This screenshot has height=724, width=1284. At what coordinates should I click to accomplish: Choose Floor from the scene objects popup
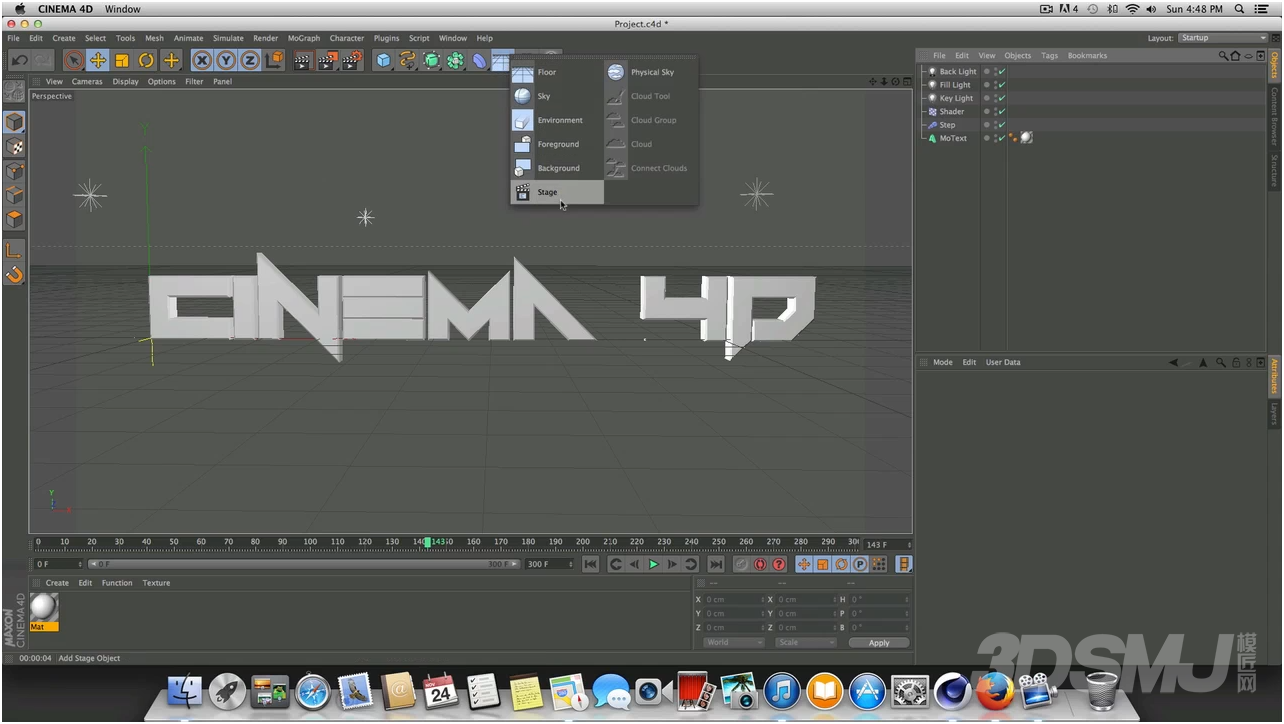tap(557, 72)
